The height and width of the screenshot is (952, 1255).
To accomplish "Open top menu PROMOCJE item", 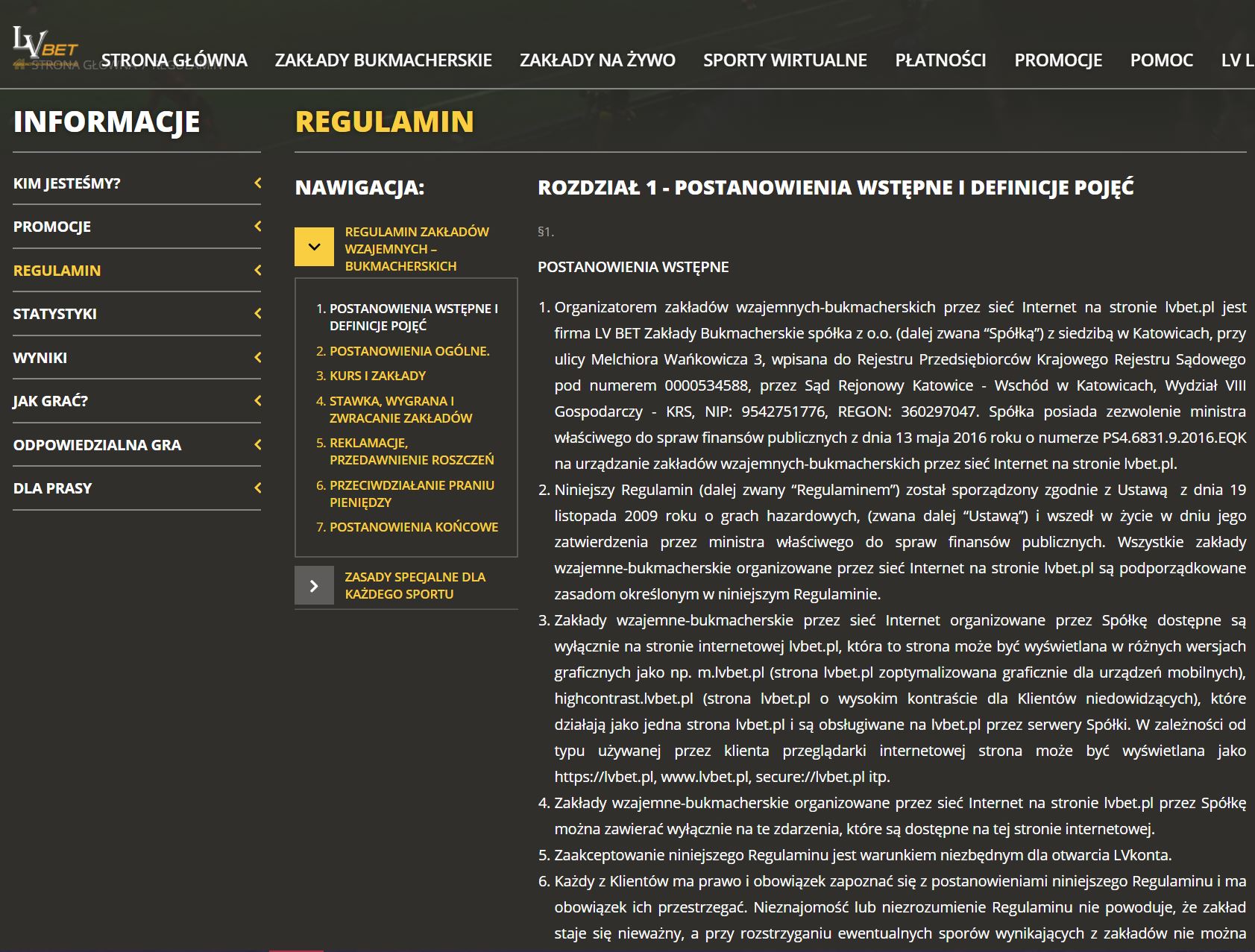I will 1058,60.
